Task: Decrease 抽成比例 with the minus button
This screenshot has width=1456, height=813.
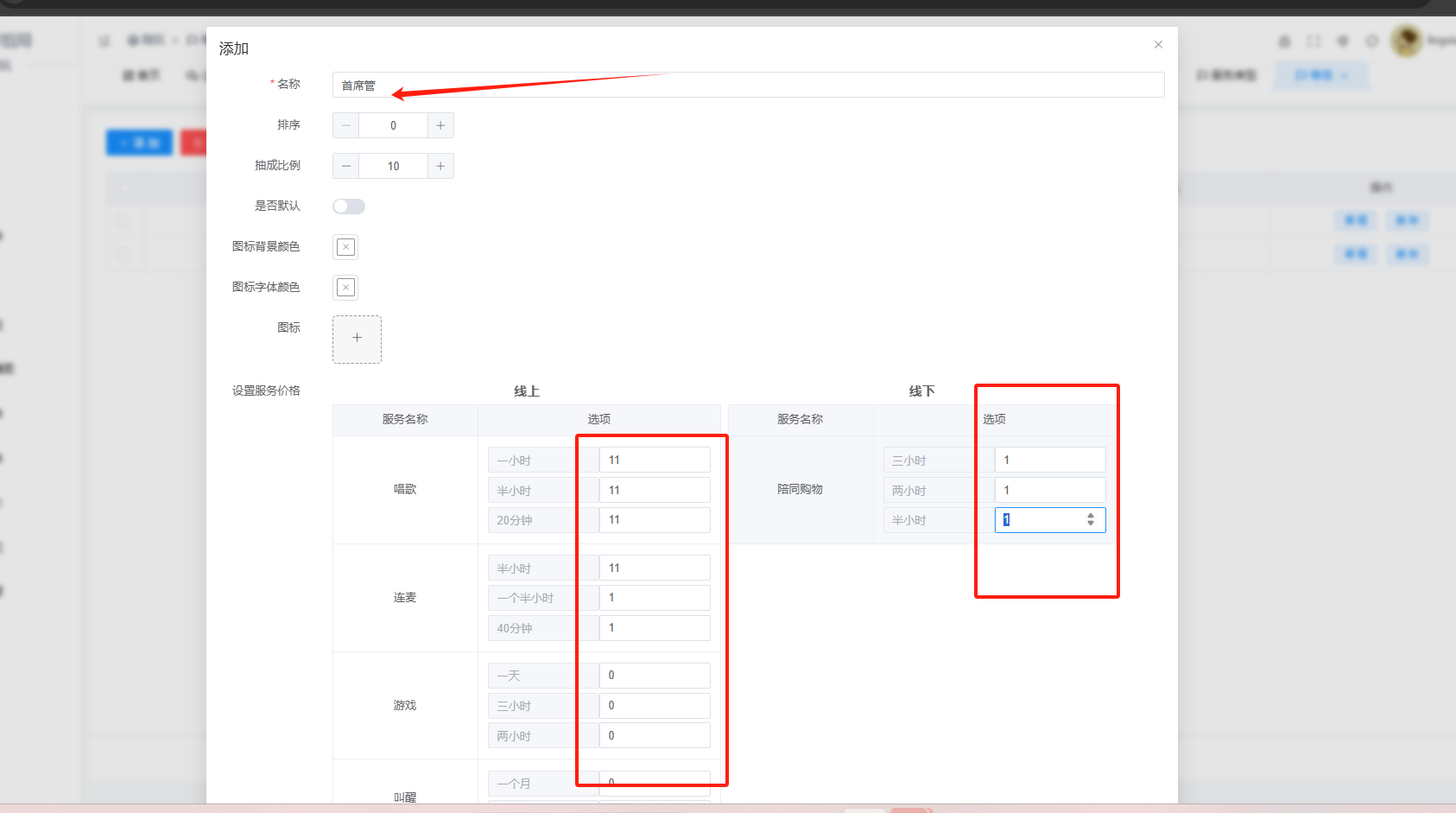Action: pyautogui.click(x=345, y=166)
